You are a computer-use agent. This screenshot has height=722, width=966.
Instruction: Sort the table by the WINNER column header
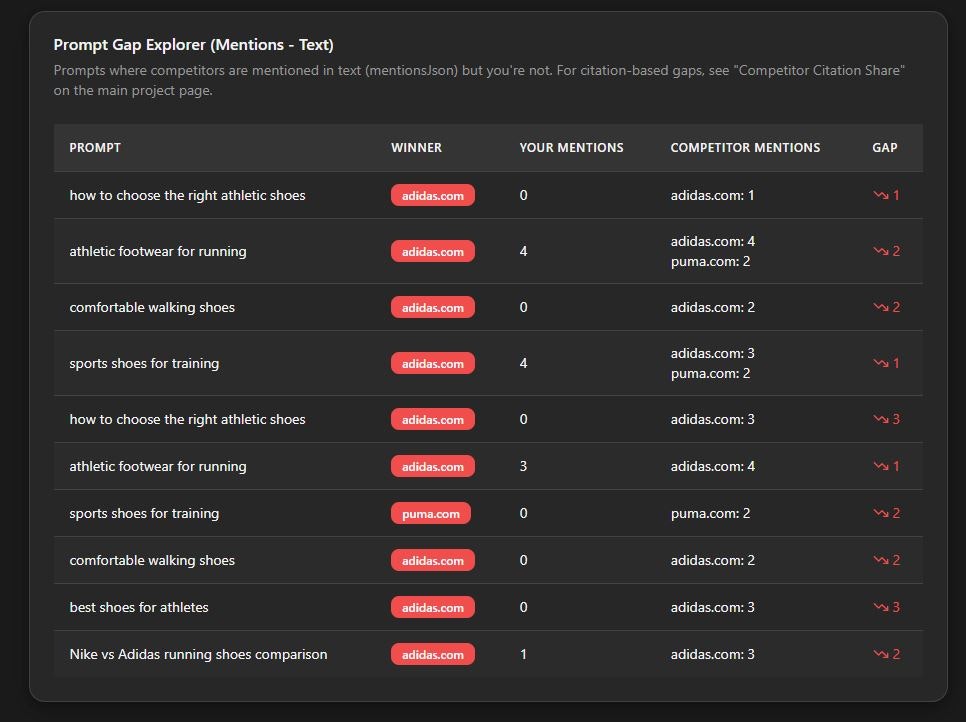(416, 147)
